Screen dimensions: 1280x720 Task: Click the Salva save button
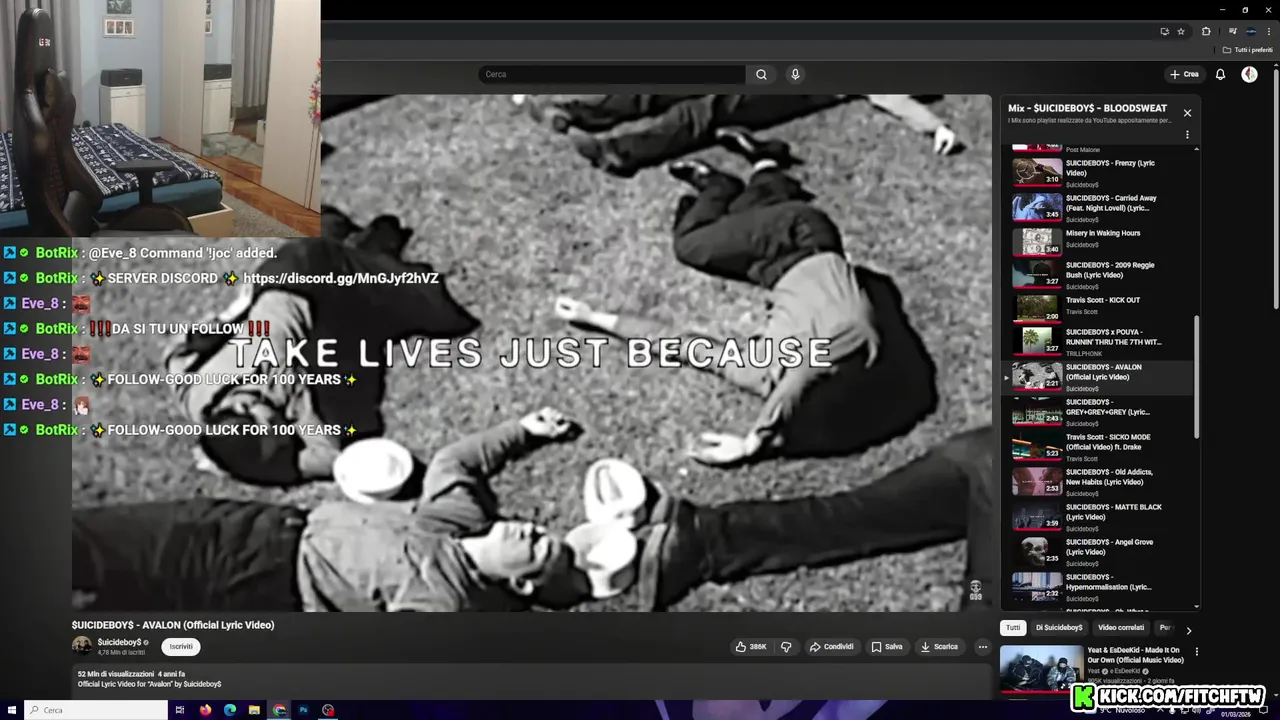(887, 647)
